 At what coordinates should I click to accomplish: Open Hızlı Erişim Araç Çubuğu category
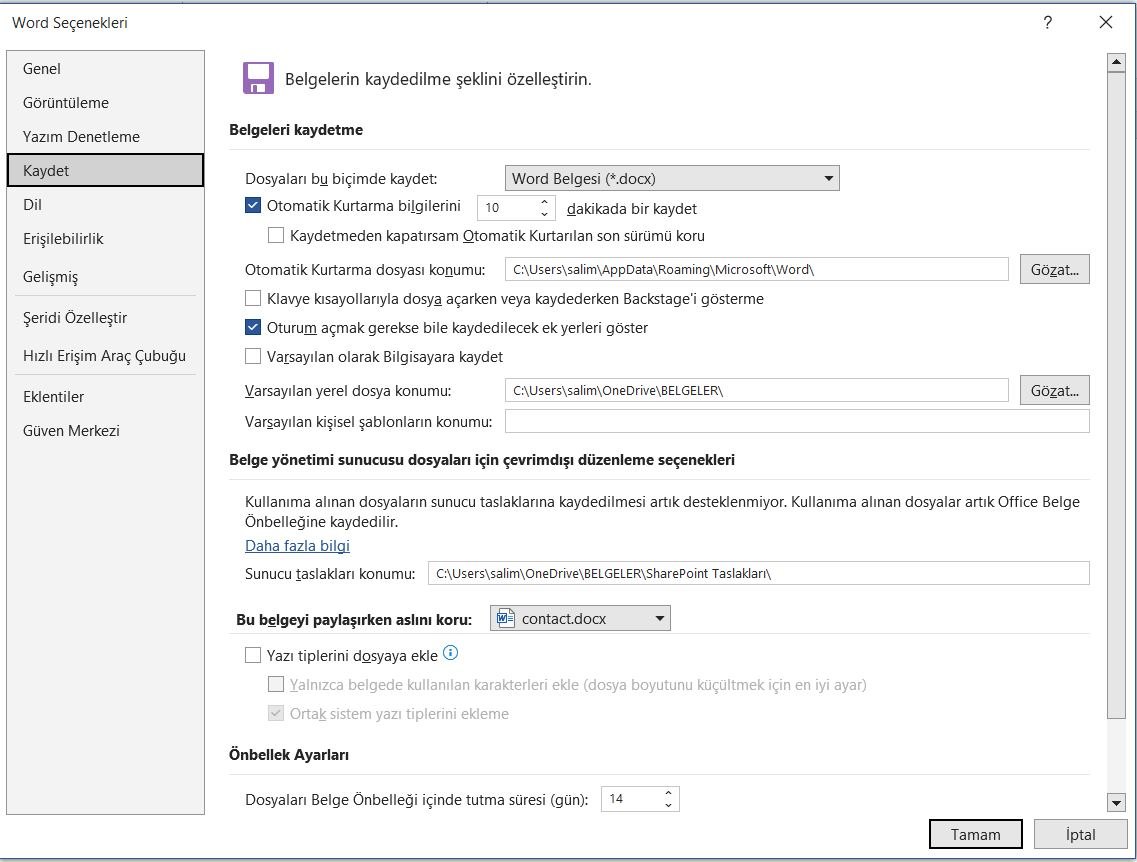(x=105, y=355)
